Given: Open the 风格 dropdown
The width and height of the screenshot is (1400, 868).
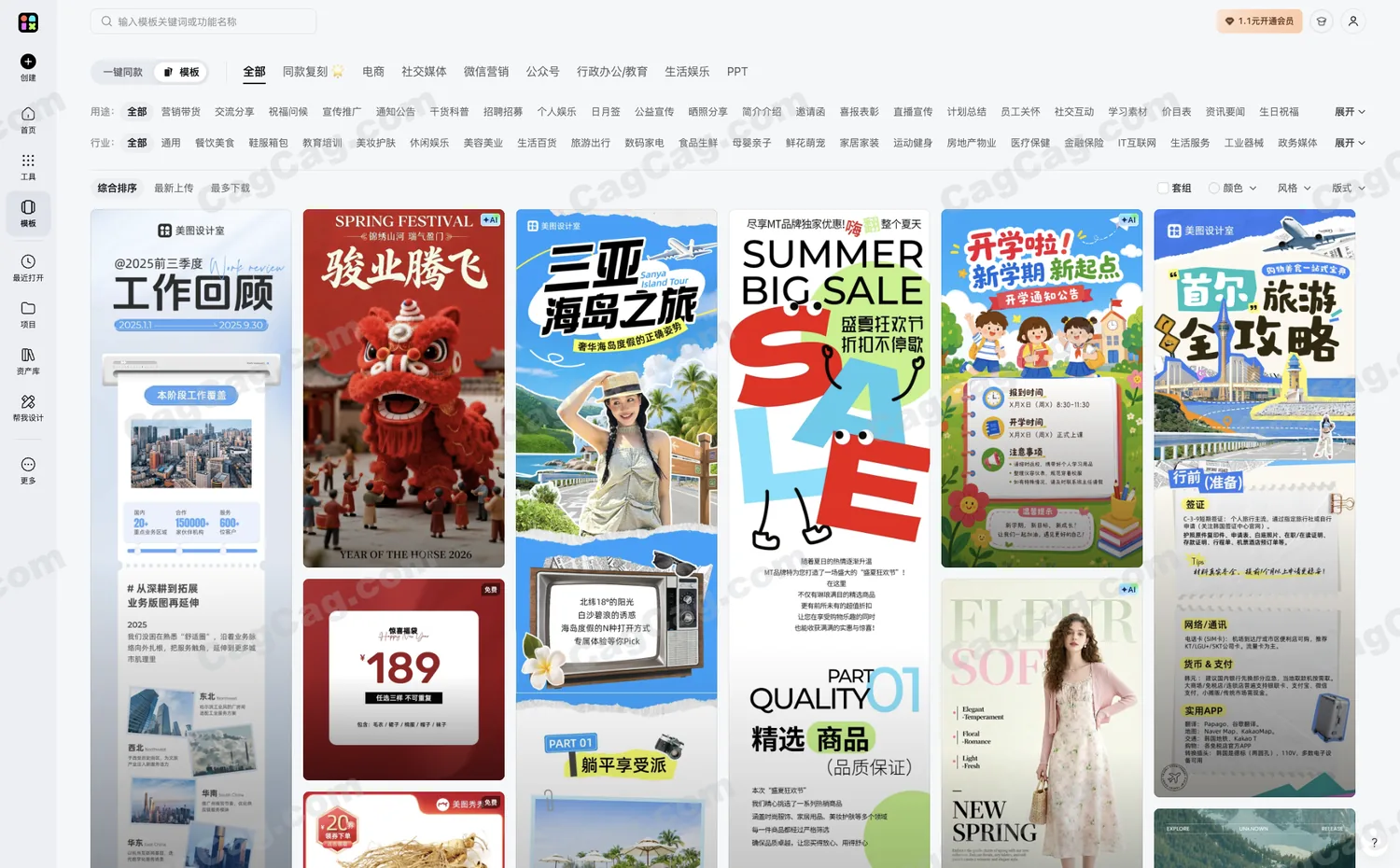Looking at the screenshot, I should tap(1295, 188).
